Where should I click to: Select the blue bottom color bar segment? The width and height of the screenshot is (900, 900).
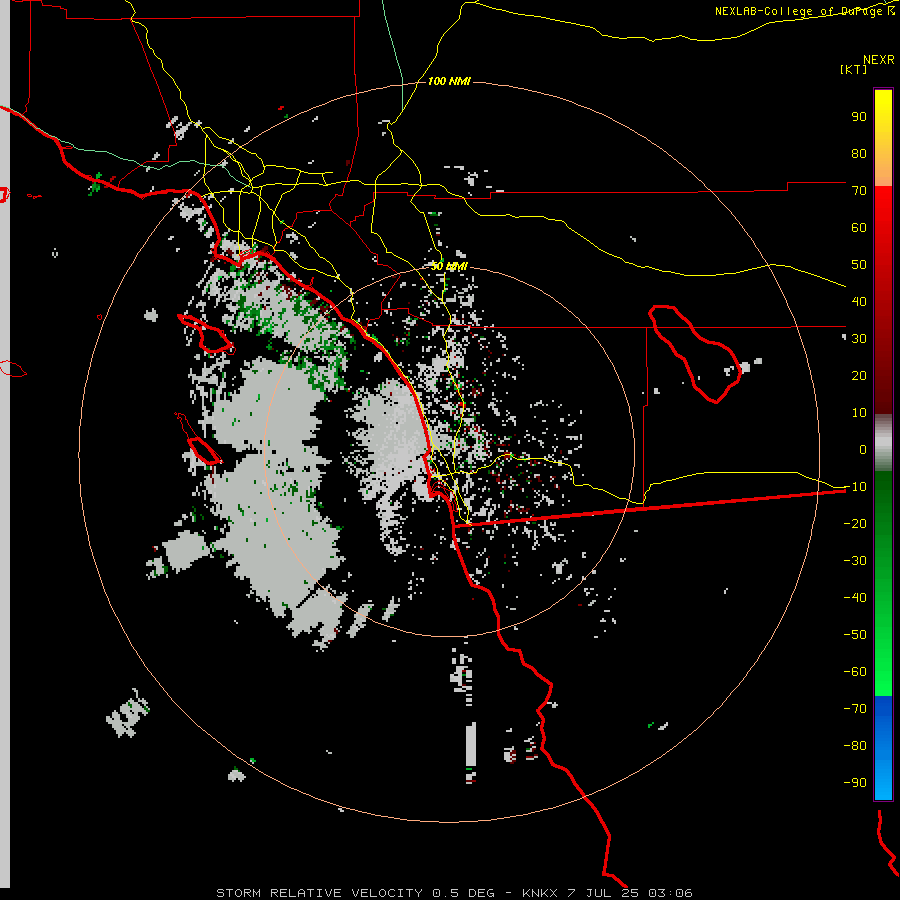tap(883, 748)
